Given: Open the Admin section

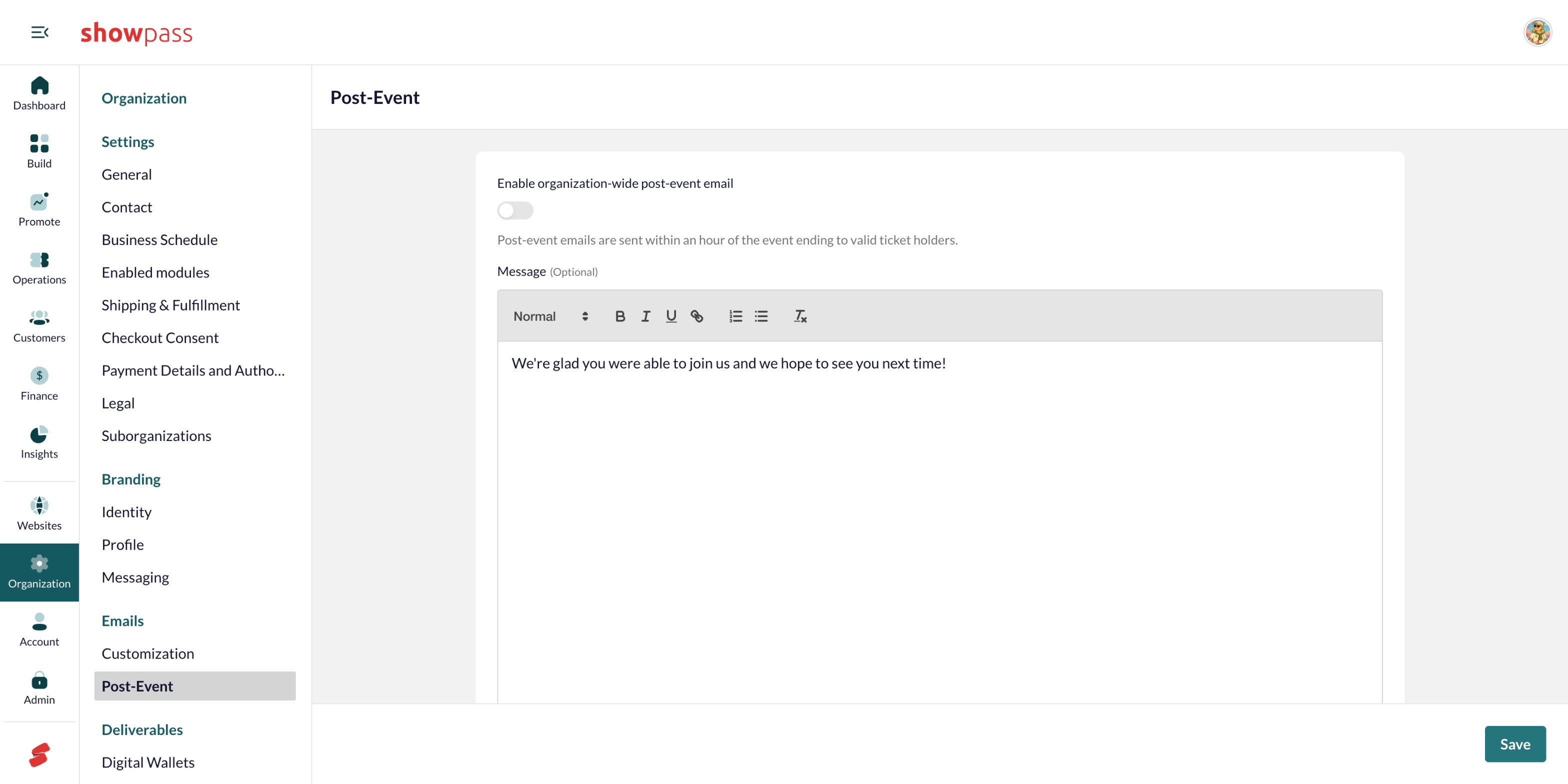Looking at the screenshot, I should [x=39, y=688].
